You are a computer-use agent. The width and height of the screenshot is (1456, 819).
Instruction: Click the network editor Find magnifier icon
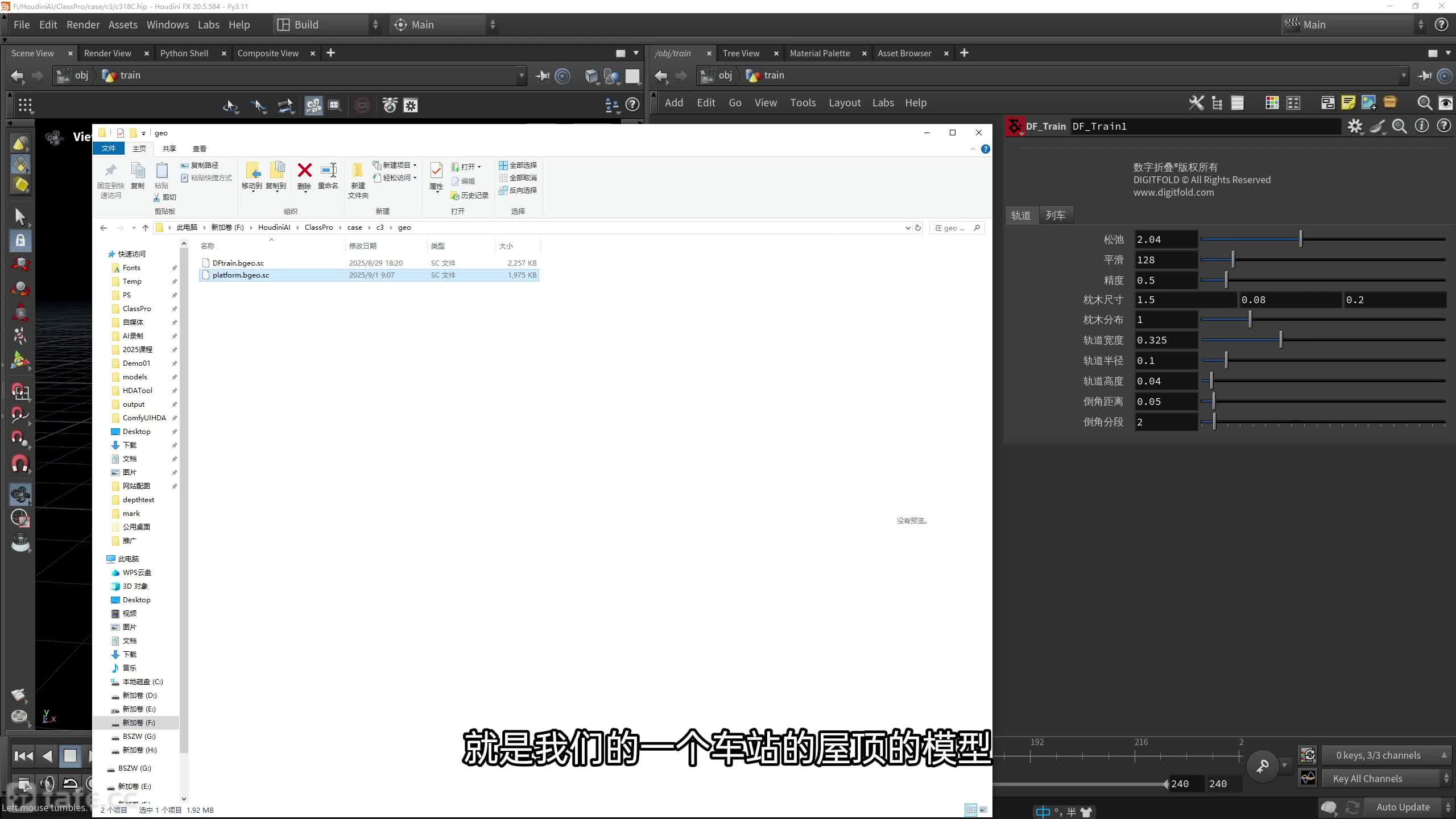click(1424, 103)
